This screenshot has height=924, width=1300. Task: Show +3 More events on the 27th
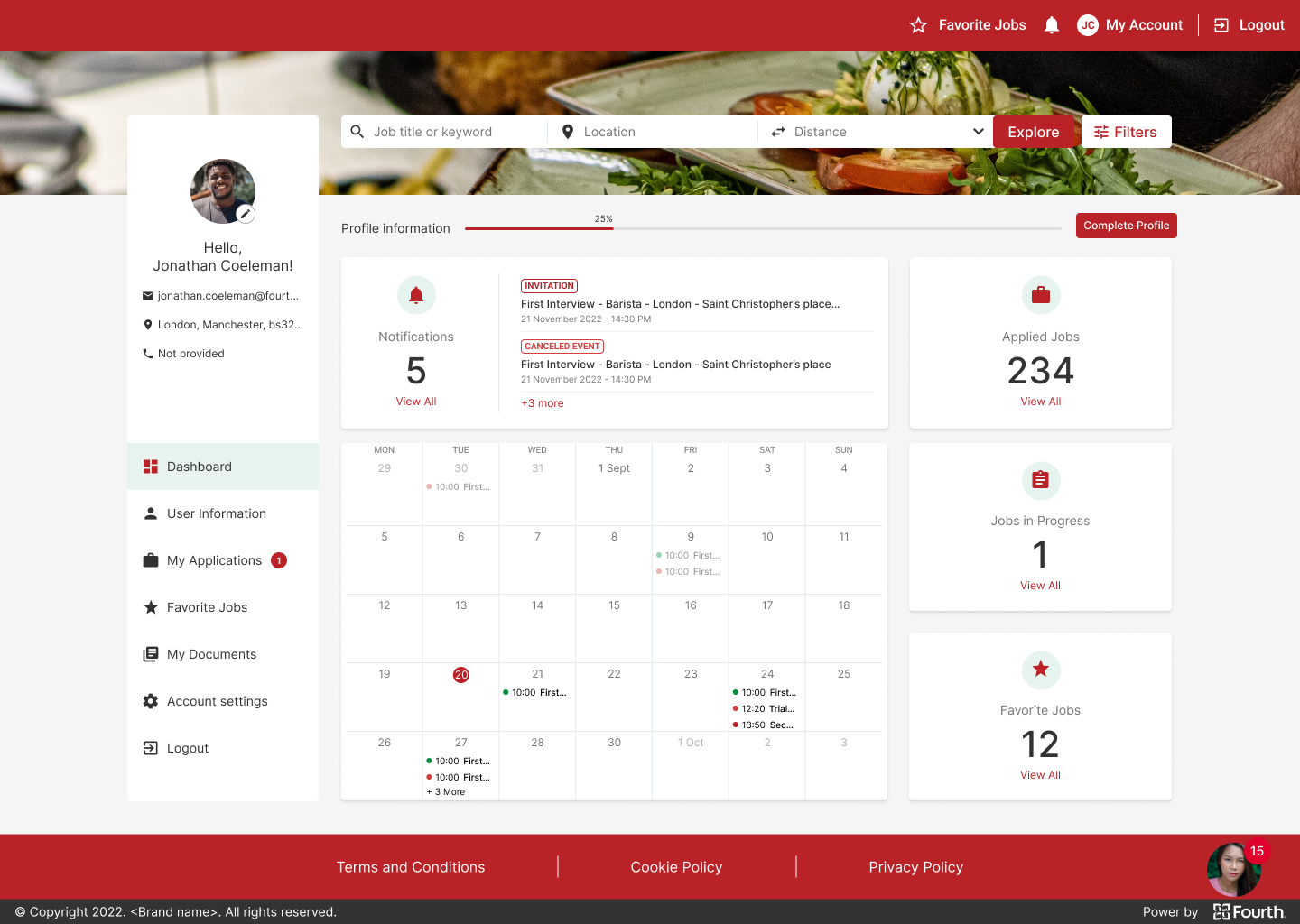click(x=447, y=792)
